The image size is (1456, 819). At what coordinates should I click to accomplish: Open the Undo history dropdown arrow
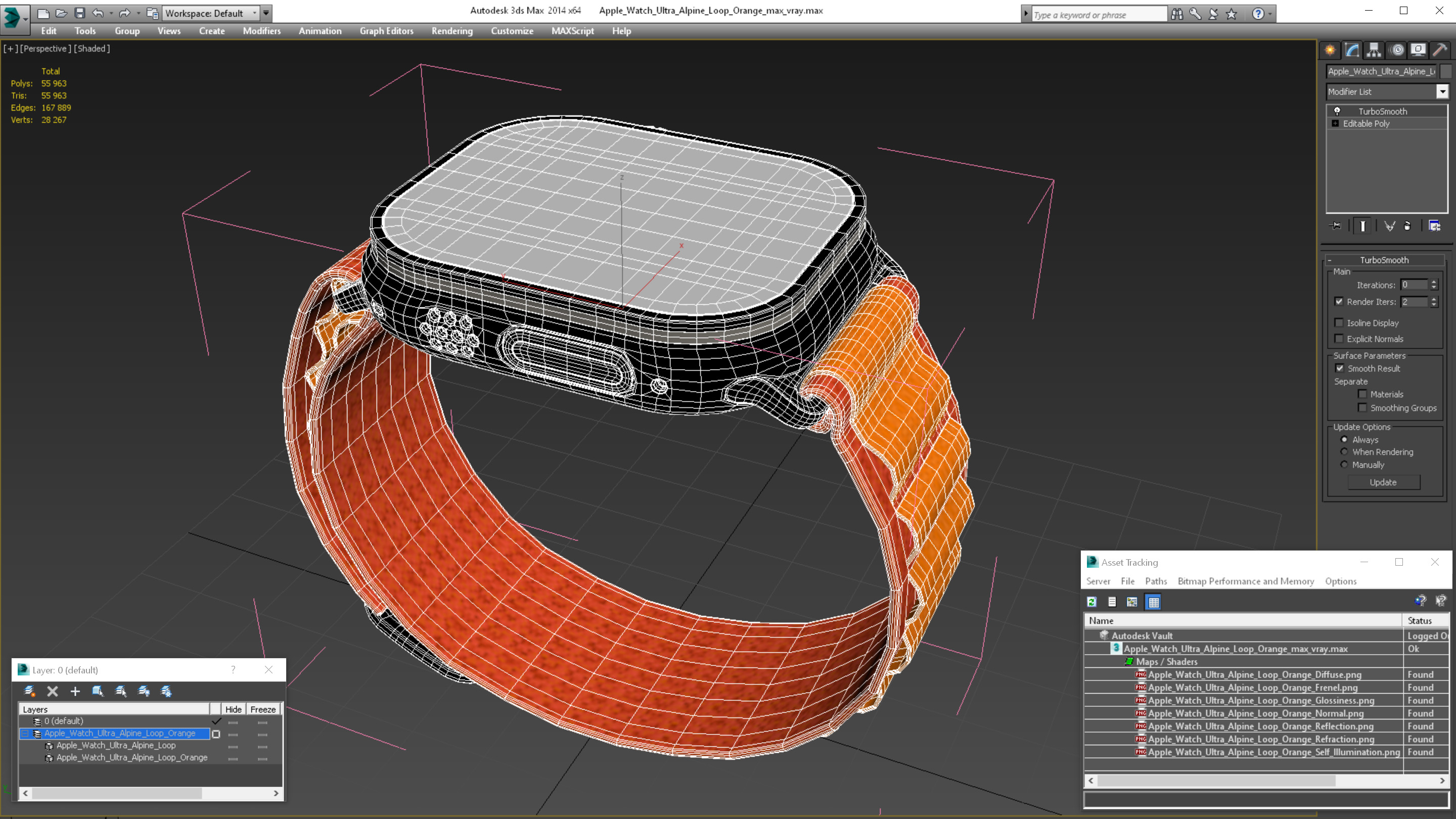[x=111, y=13]
